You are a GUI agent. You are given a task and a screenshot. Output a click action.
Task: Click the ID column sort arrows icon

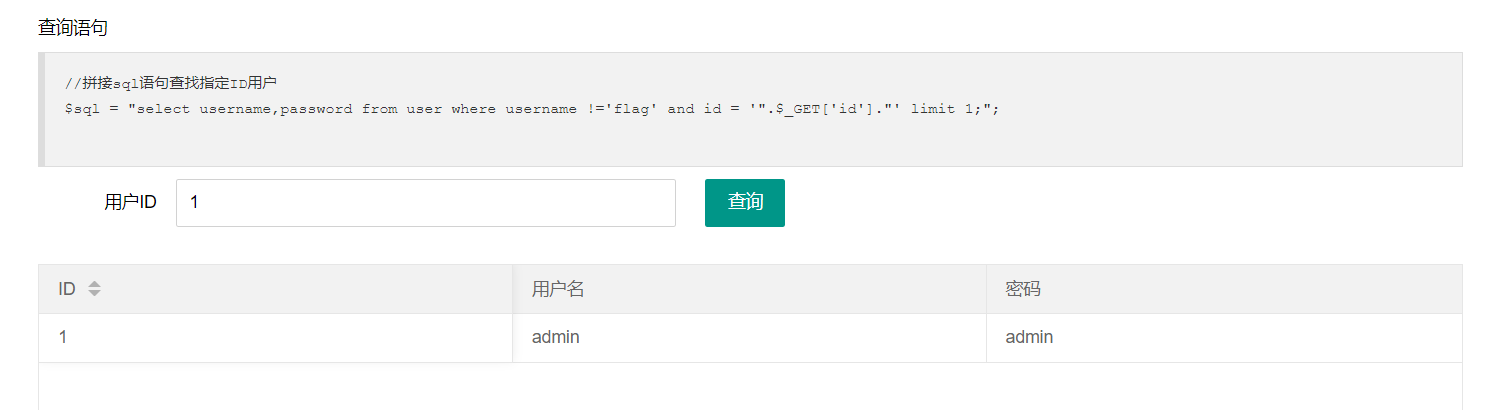point(94,289)
